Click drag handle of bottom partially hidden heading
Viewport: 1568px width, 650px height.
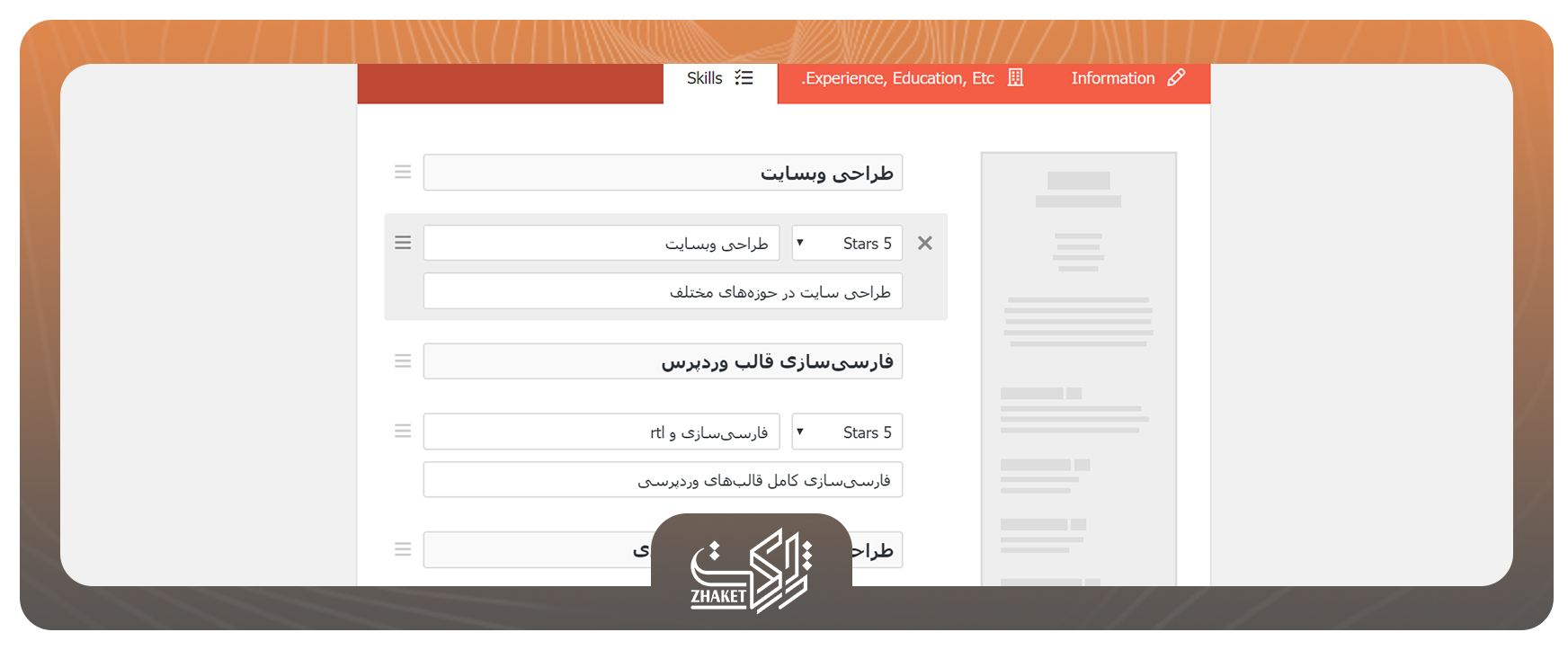(x=403, y=549)
